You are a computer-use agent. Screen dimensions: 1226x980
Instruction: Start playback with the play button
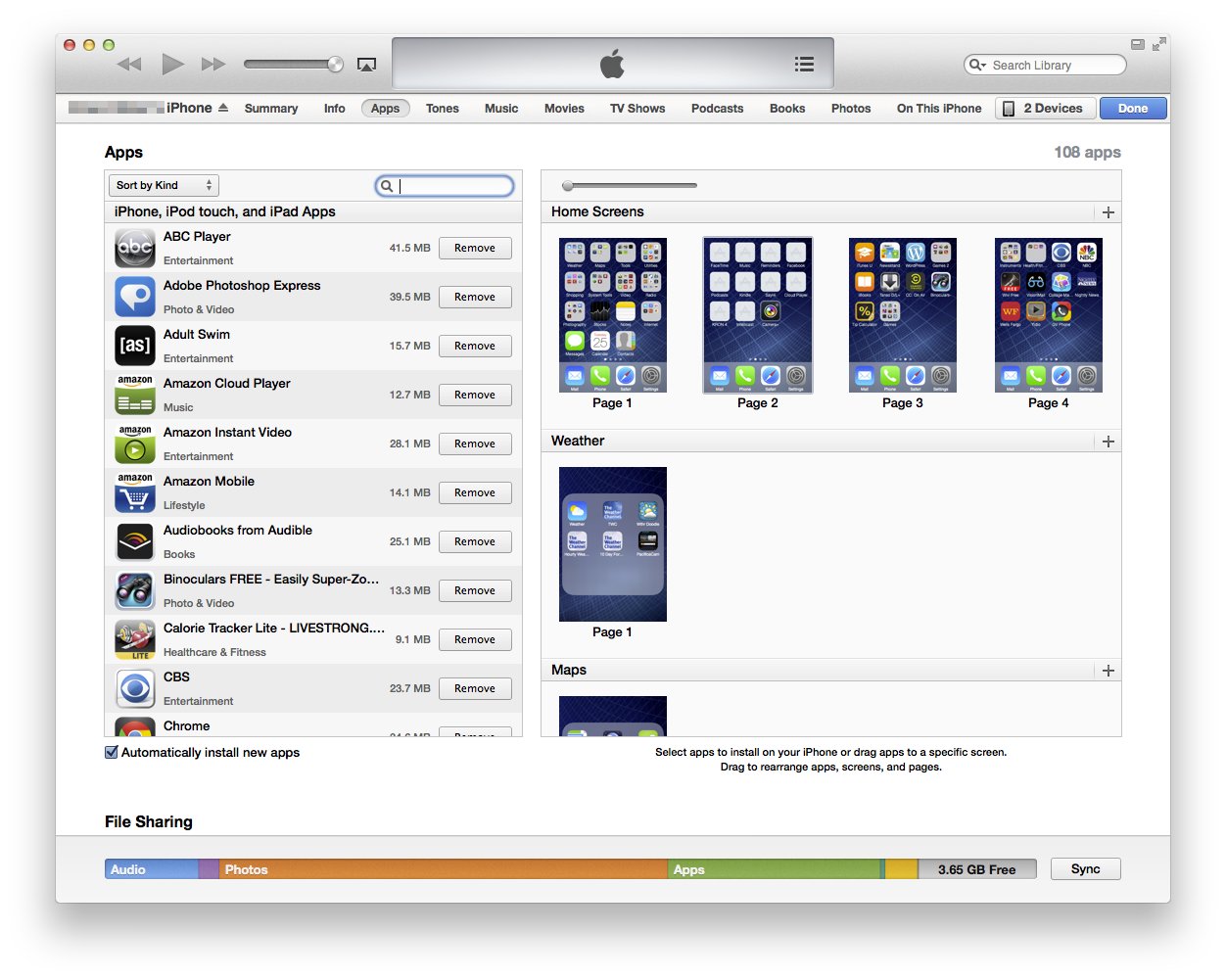pyautogui.click(x=172, y=65)
